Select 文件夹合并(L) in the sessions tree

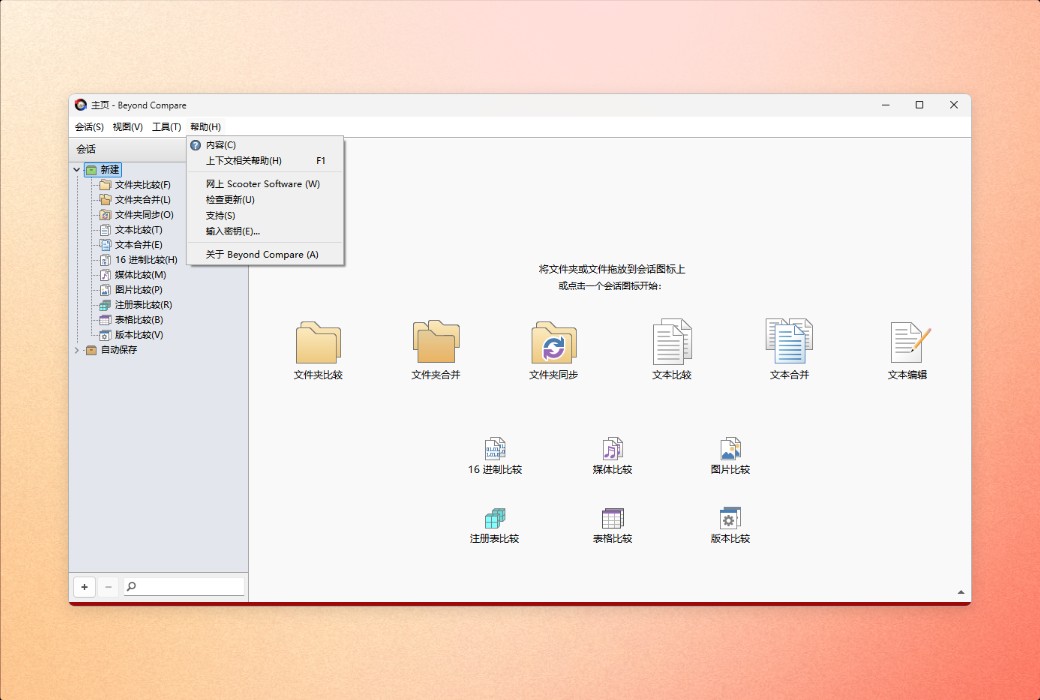[x=142, y=200]
